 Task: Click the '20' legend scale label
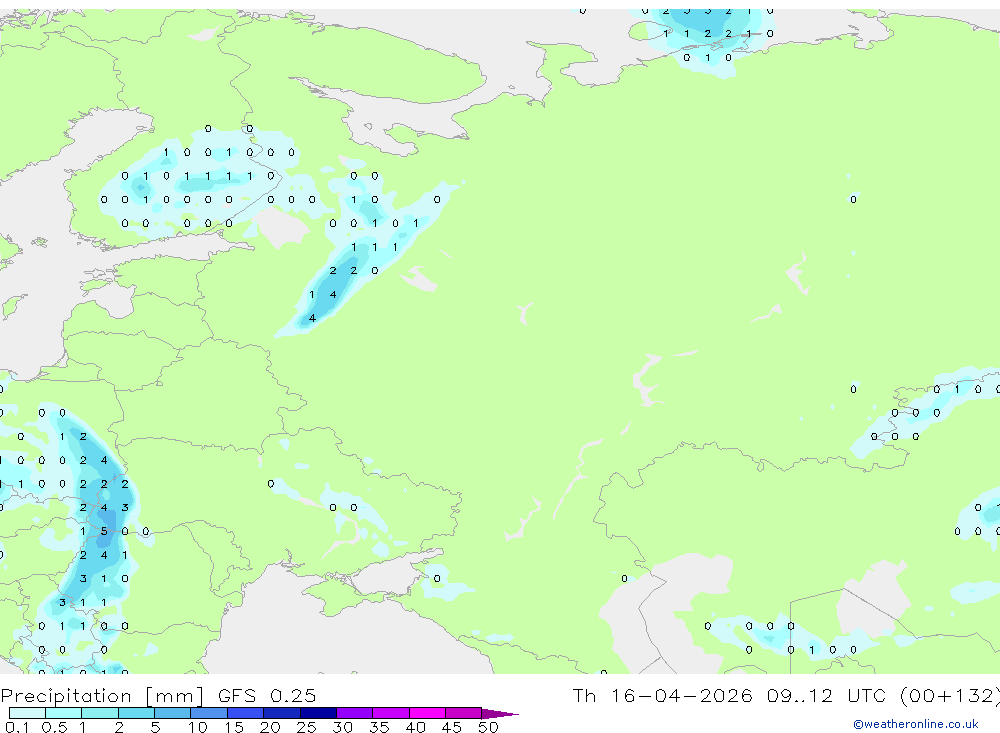point(270,727)
